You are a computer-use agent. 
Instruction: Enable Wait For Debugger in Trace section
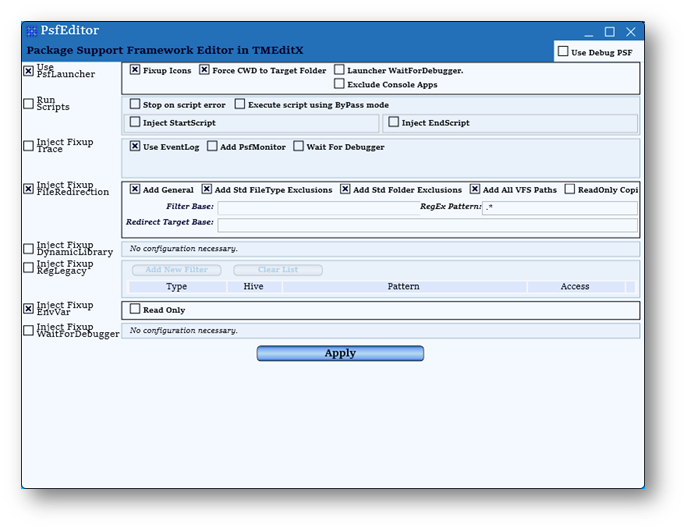coord(298,146)
